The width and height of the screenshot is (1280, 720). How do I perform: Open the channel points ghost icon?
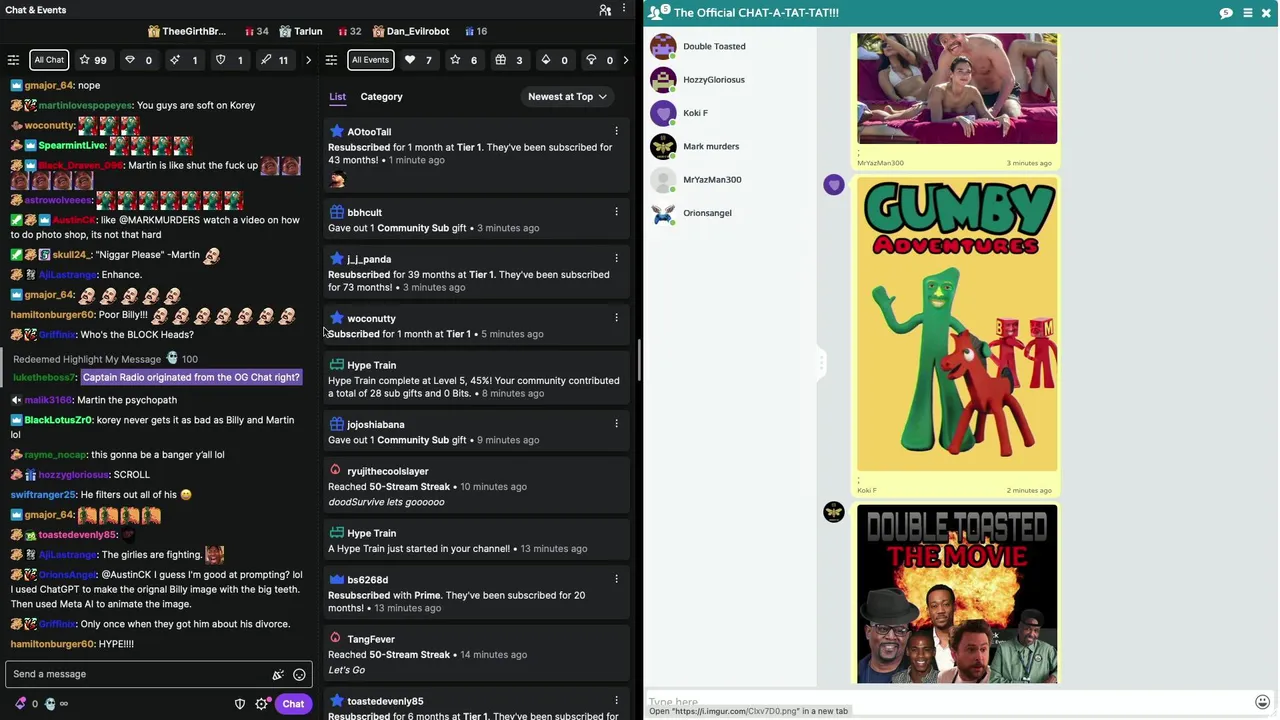point(50,704)
